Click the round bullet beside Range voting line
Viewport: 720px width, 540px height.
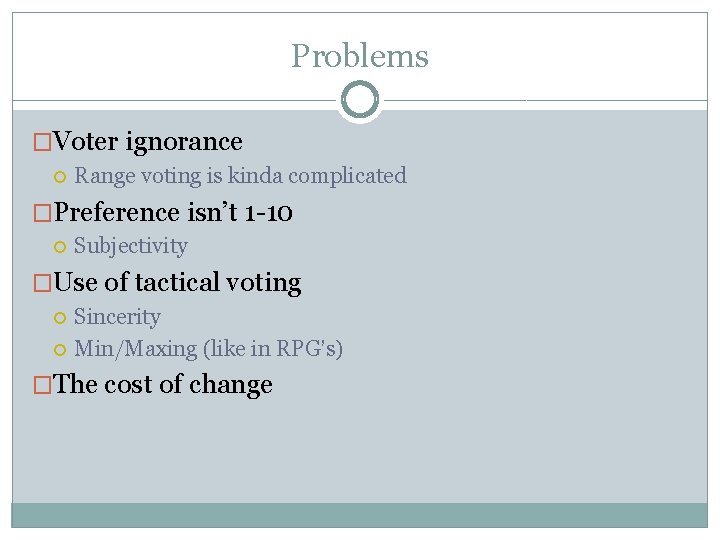pyautogui.click(x=60, y=177)
